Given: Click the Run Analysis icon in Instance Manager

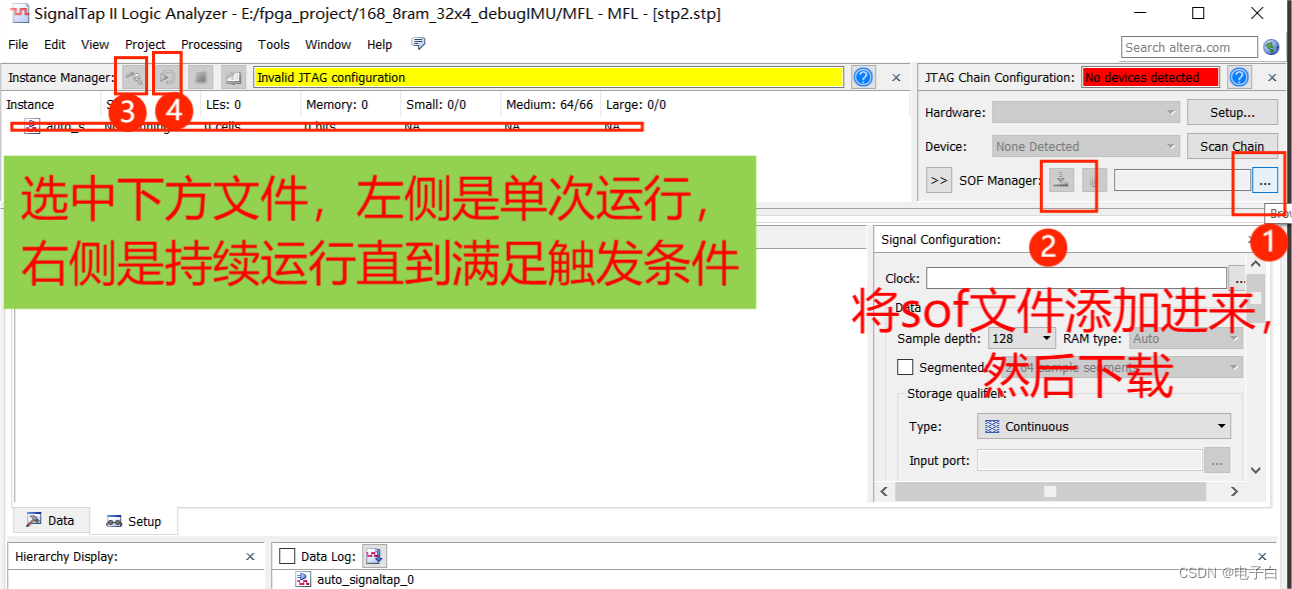Looking at the screenshot, I should click(133, 77).
